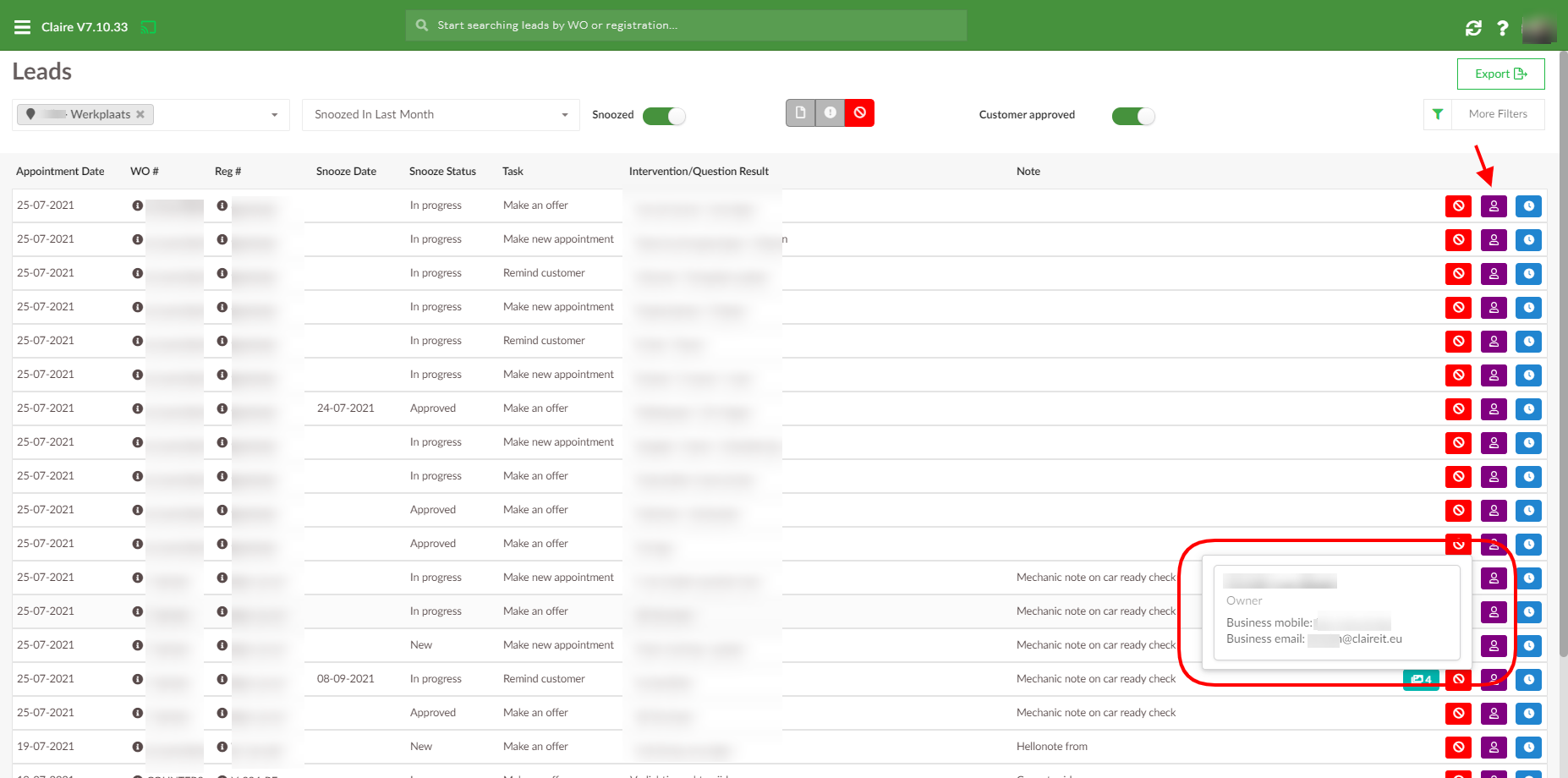Click the green screen-cast icon beside the version
This screenshot has height=778, width=1568.
(x=148, y=27)
